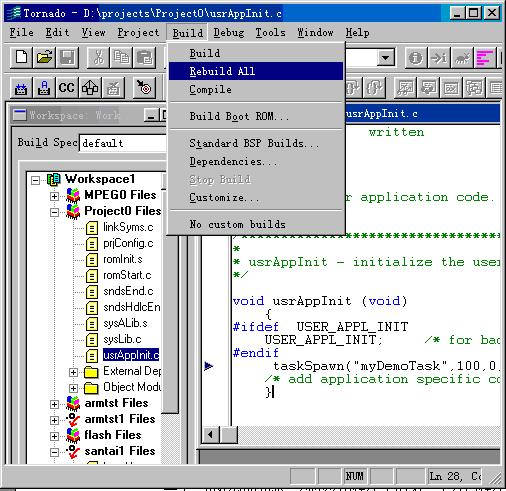The width and height of the screenshot is (506, 491).
Task: Select sysALib.s in project tree
Action: click(x=125, y=323)
